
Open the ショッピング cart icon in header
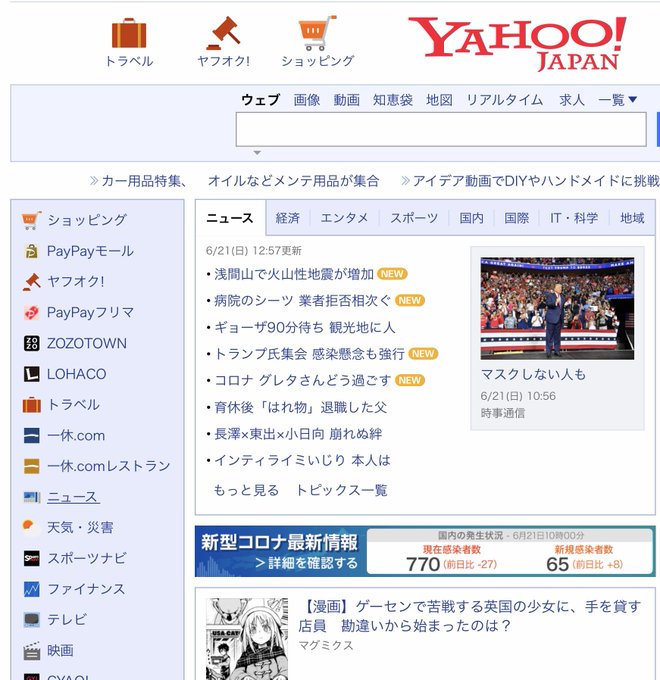(317, 33)
